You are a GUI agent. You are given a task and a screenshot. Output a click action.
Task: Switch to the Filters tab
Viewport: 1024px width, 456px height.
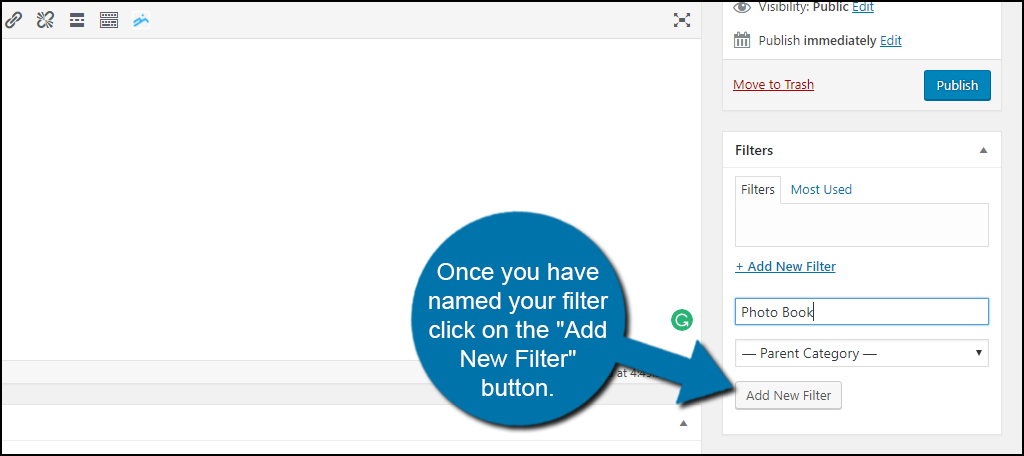point(758,189)
